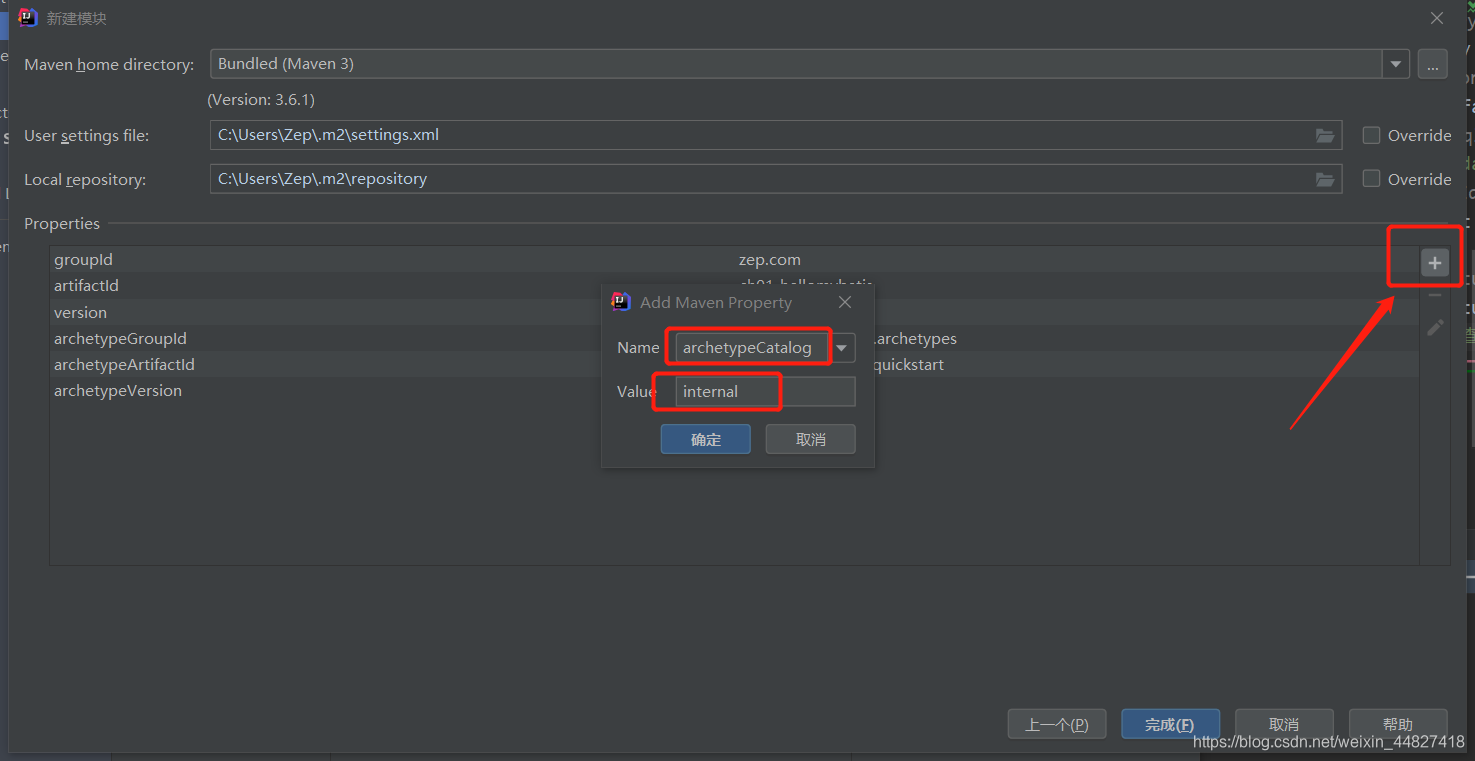
Task: Click the remove property minus icon
Action: 1435,295
